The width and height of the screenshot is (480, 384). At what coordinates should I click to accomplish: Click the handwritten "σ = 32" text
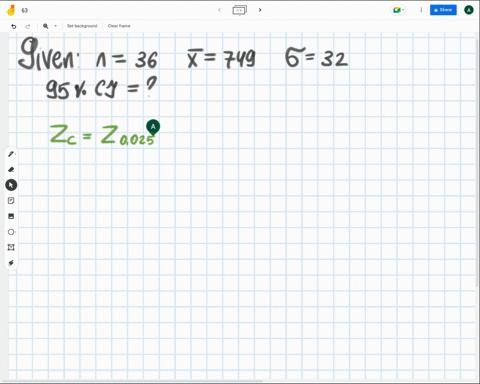tap(317, 57)
